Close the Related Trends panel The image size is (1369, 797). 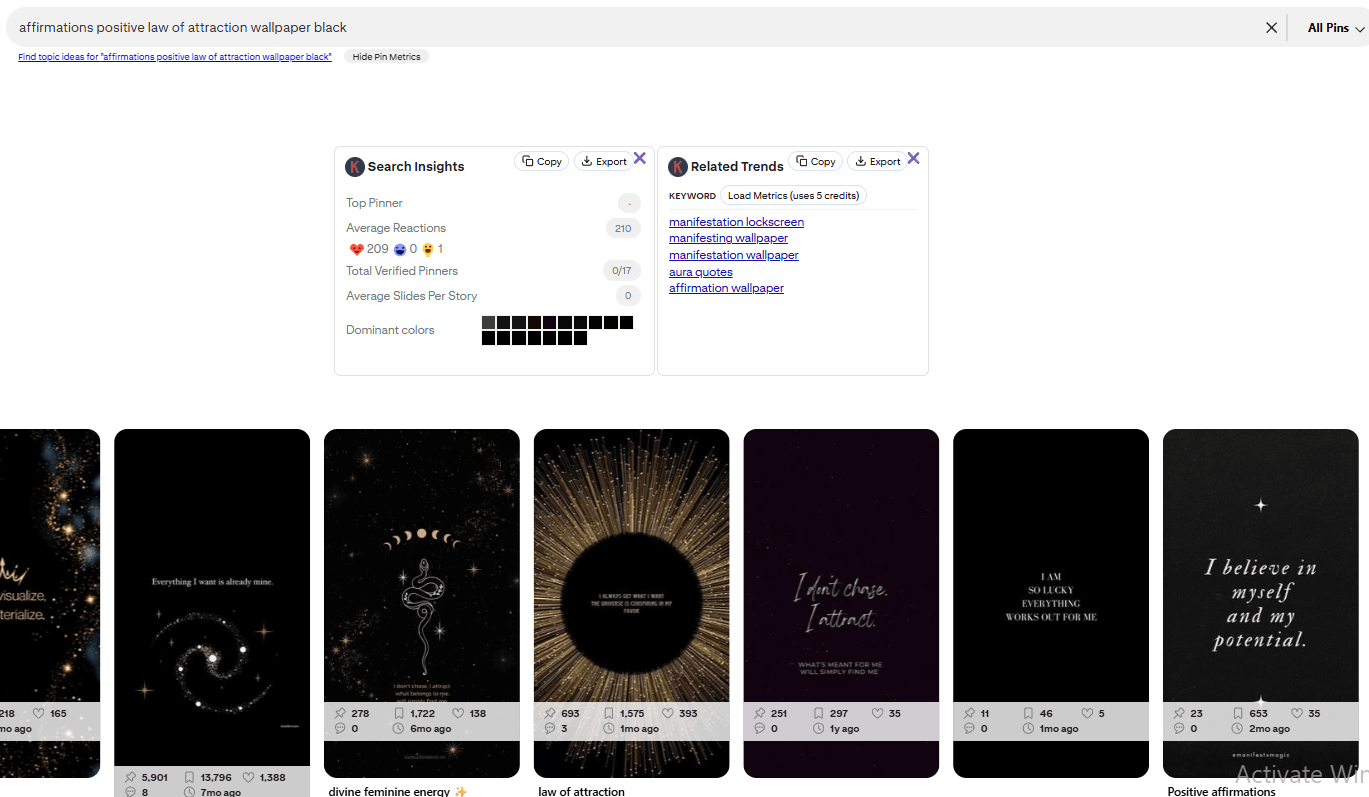pos(913,158)
